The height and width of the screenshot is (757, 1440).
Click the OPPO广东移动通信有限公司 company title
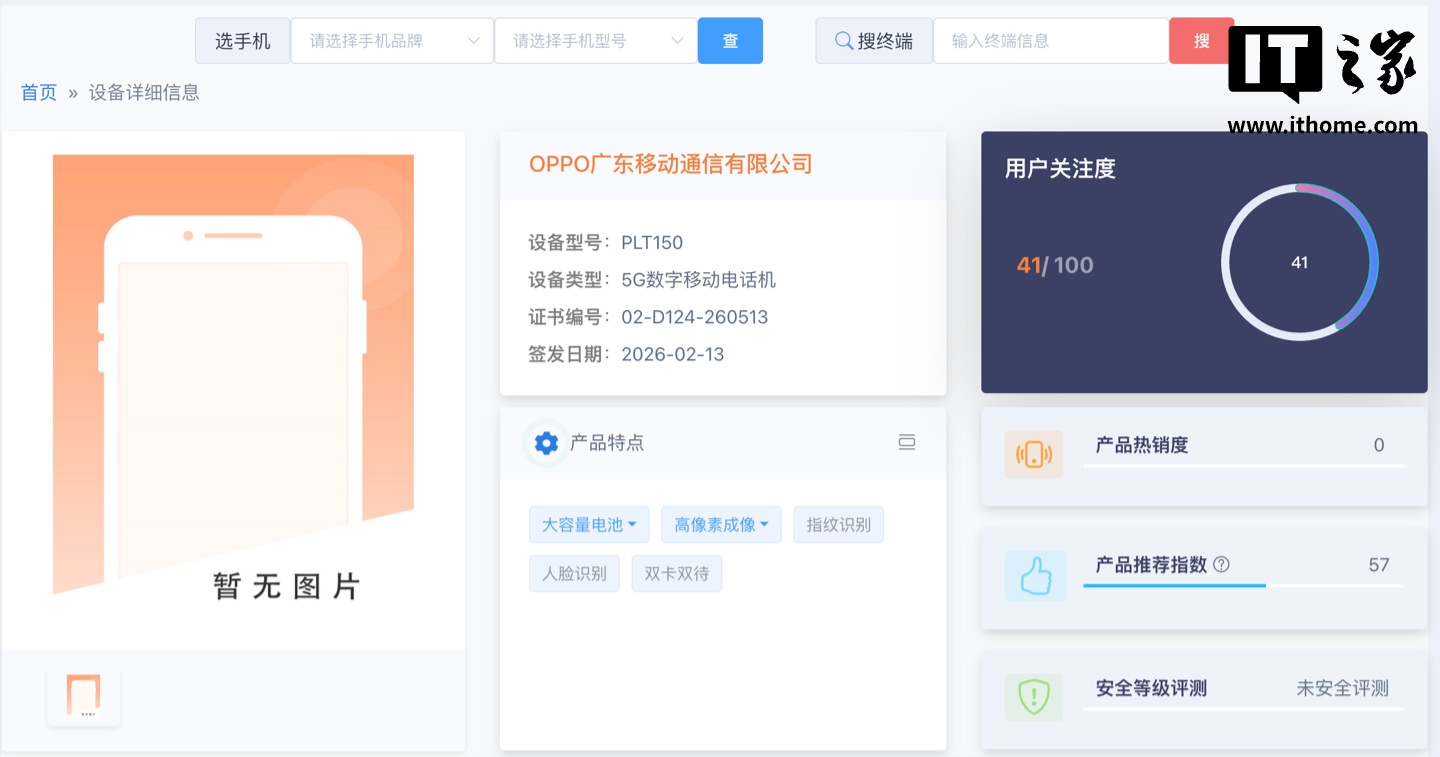671,164
